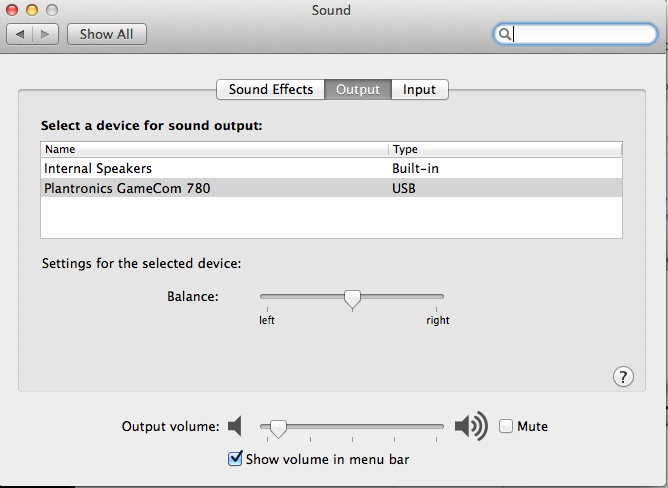The image size is (668, 488).
Task: Go forward with the right arrow button
Action: (x=46, y=34)
